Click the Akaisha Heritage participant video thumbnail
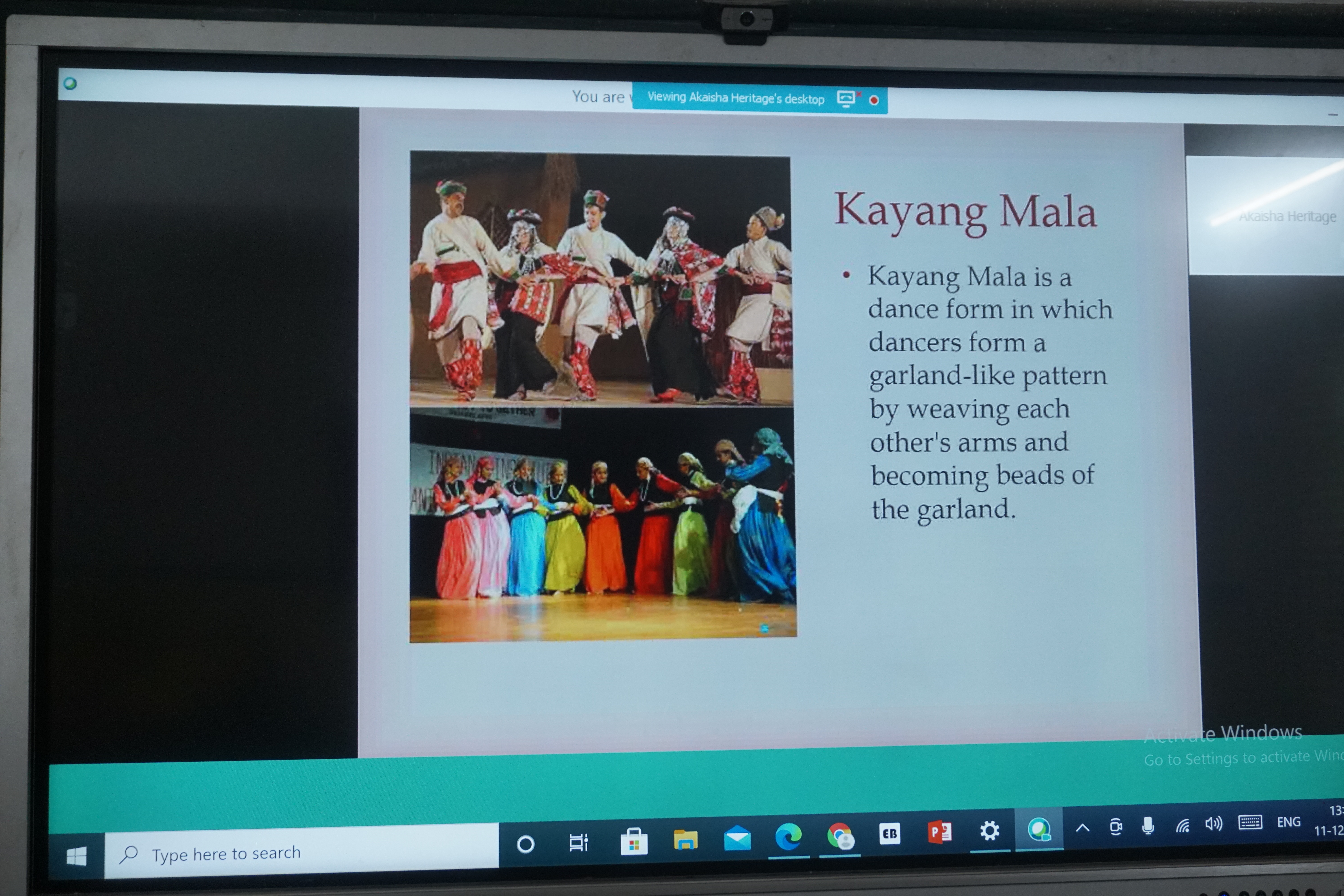The width and height of the screenshot is (1344, 896). (x=1266, y=216)
